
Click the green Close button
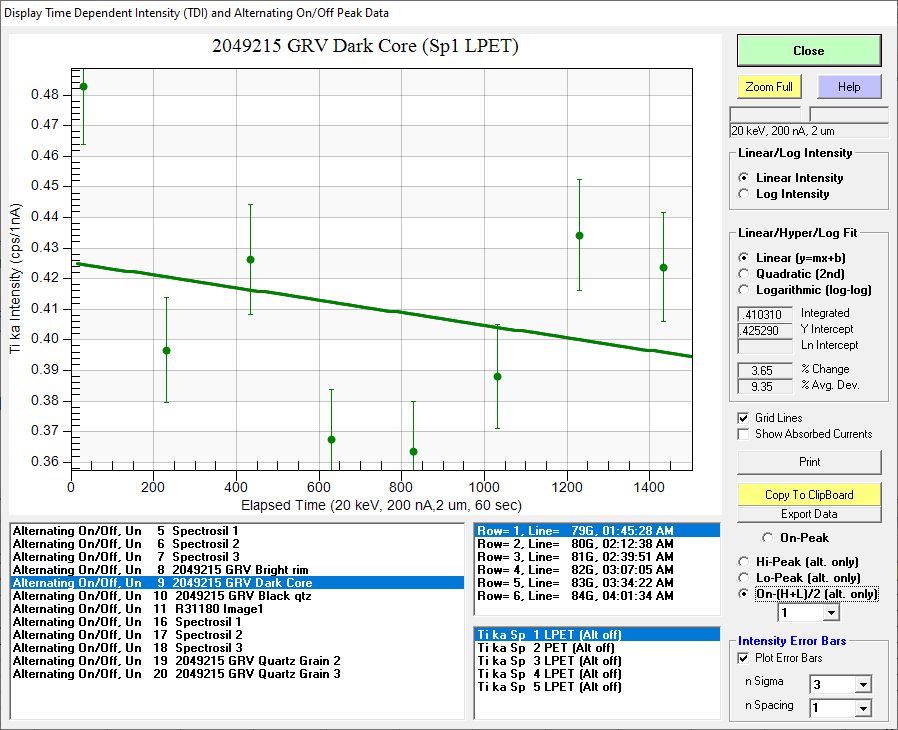[x=808, y=51]
